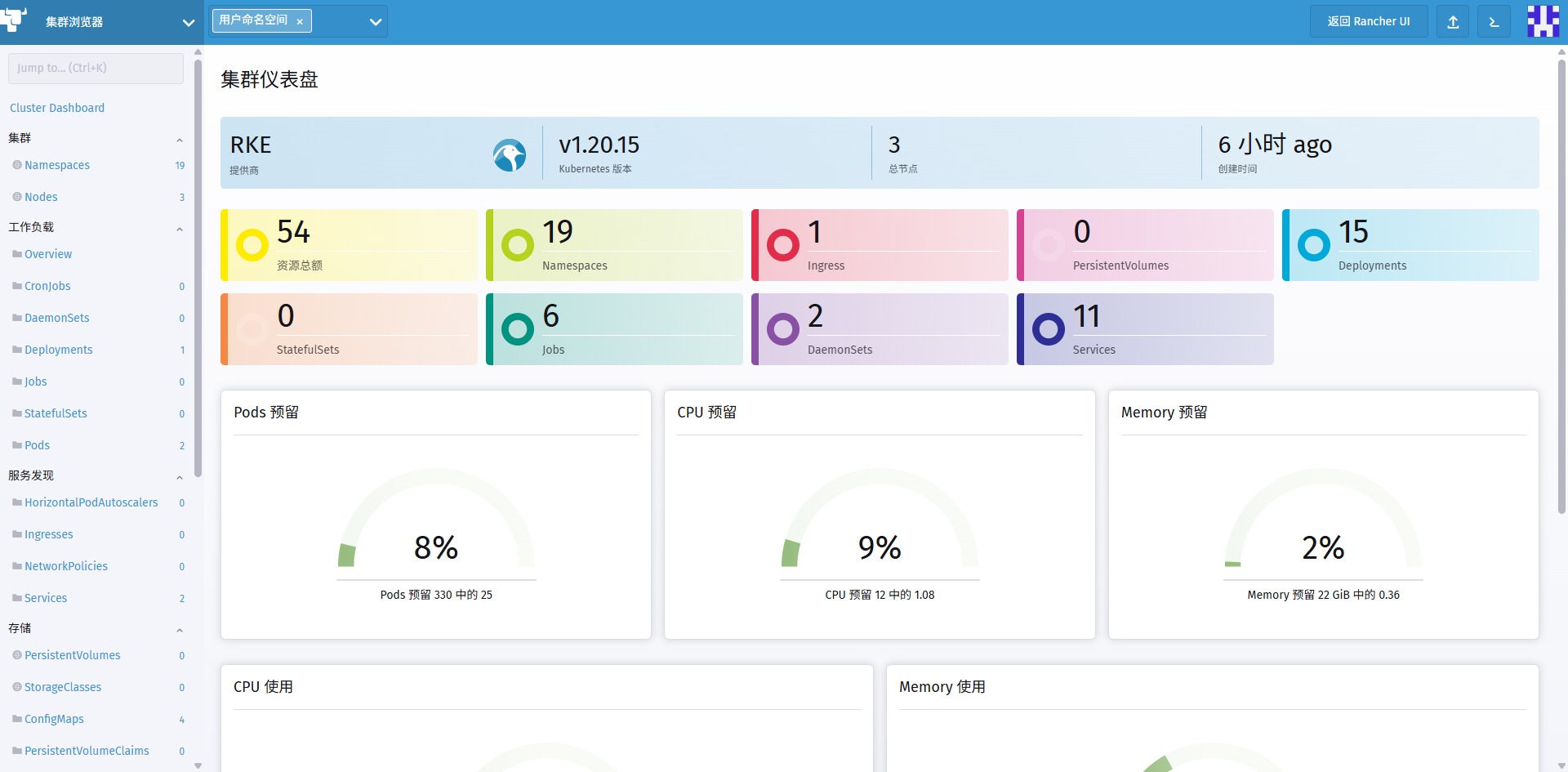The height and width of the screenshot is (772, 1568).
Task: Click the Rancher cow logo
Action: pos(14,18)
